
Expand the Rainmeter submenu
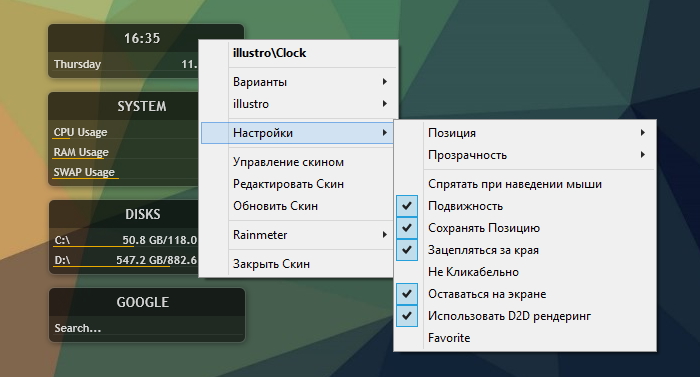(298, 235)
